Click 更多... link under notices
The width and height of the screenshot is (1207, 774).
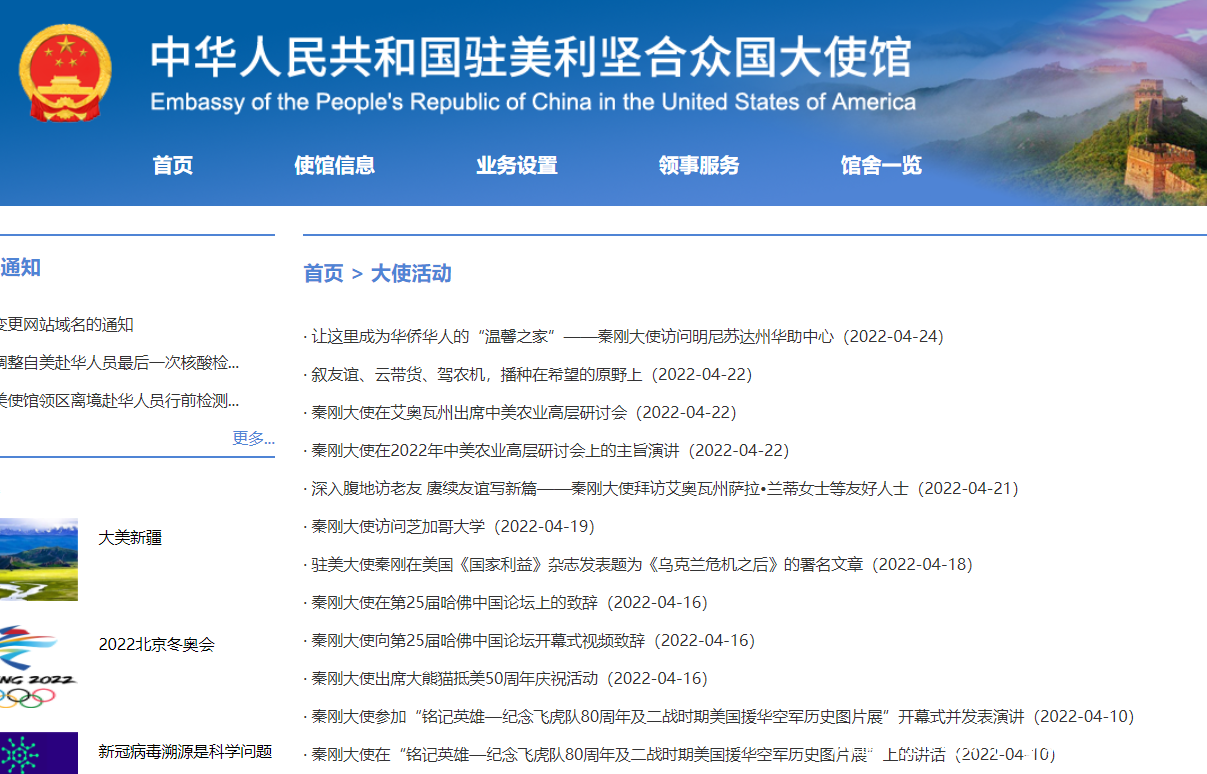click(x=253, y=438)
